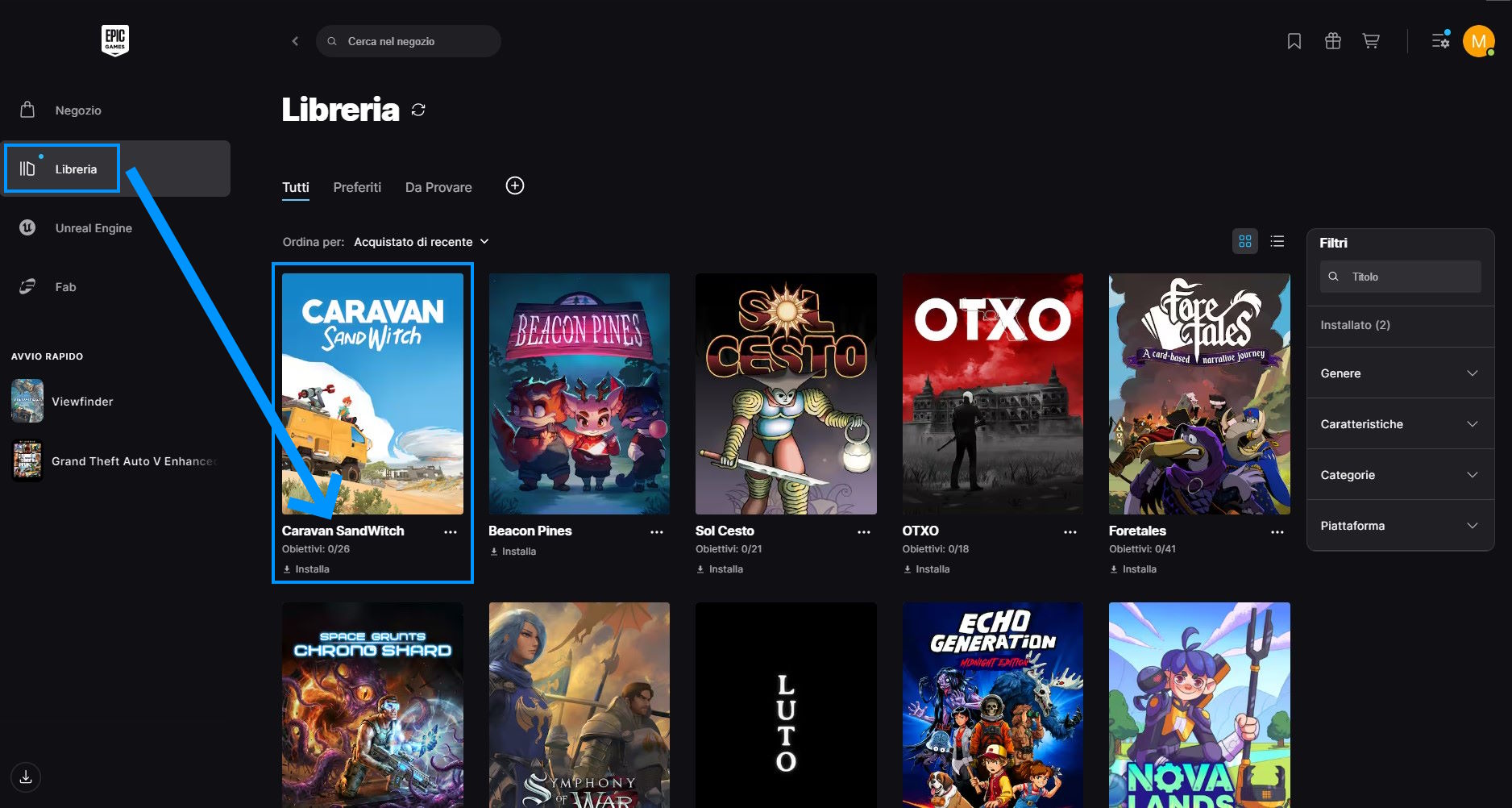Switch to list view
Viewport: 1512px width, 808px height.
(x=1277, y=241)
